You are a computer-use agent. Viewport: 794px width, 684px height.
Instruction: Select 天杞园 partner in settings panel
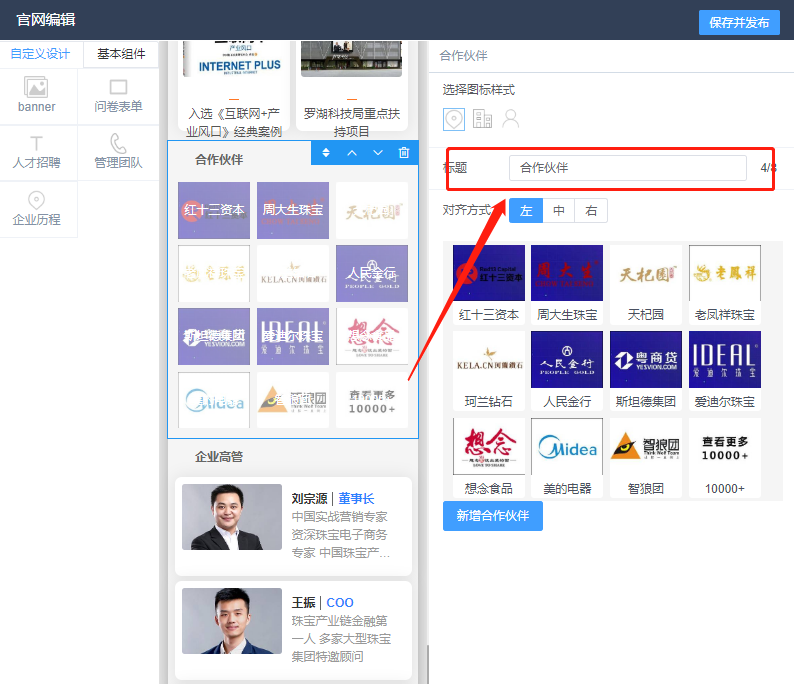click(x=646, y=284)
